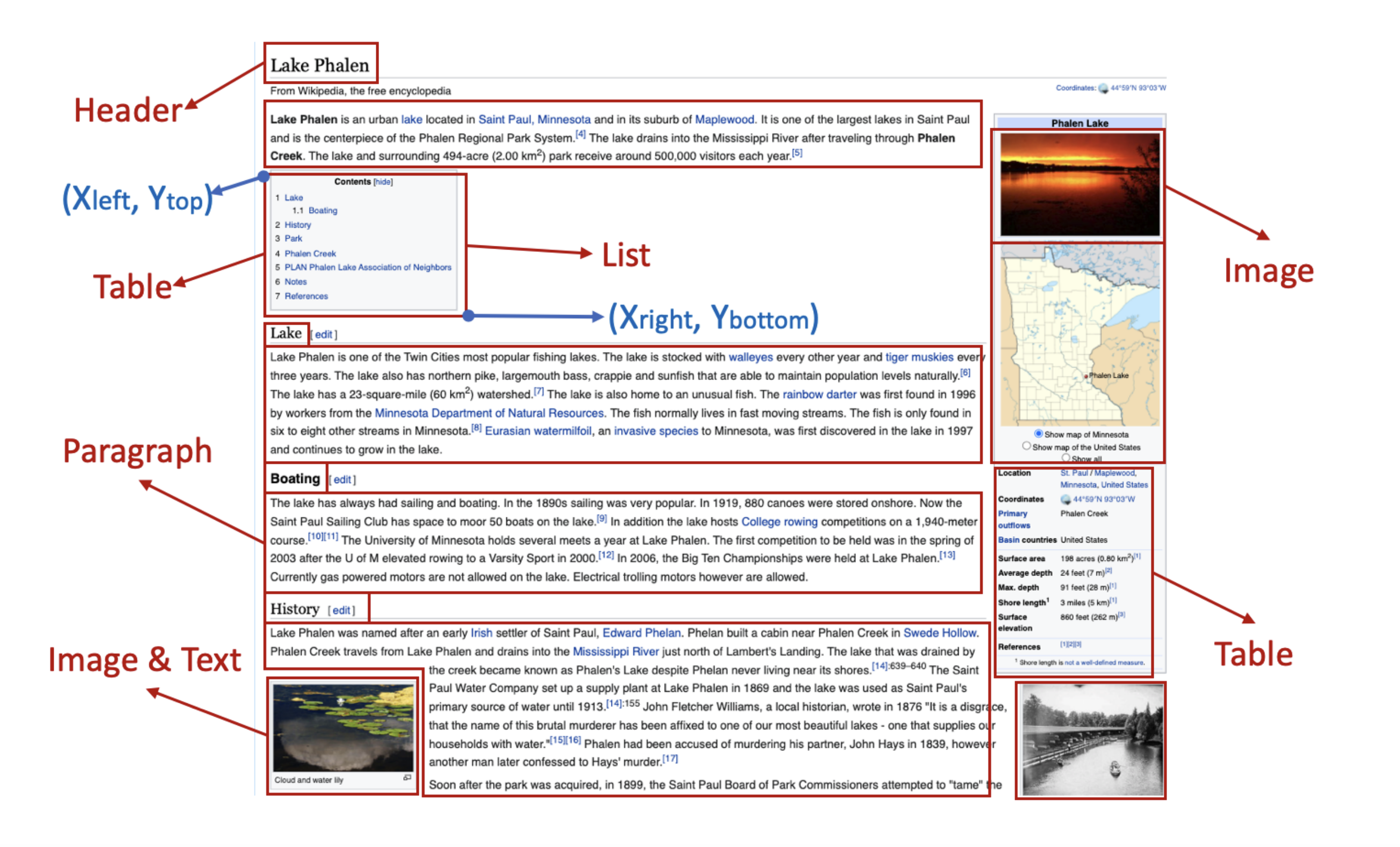
Task: Open the 'Edward Phelan' link
Action: tap(641, 633)
